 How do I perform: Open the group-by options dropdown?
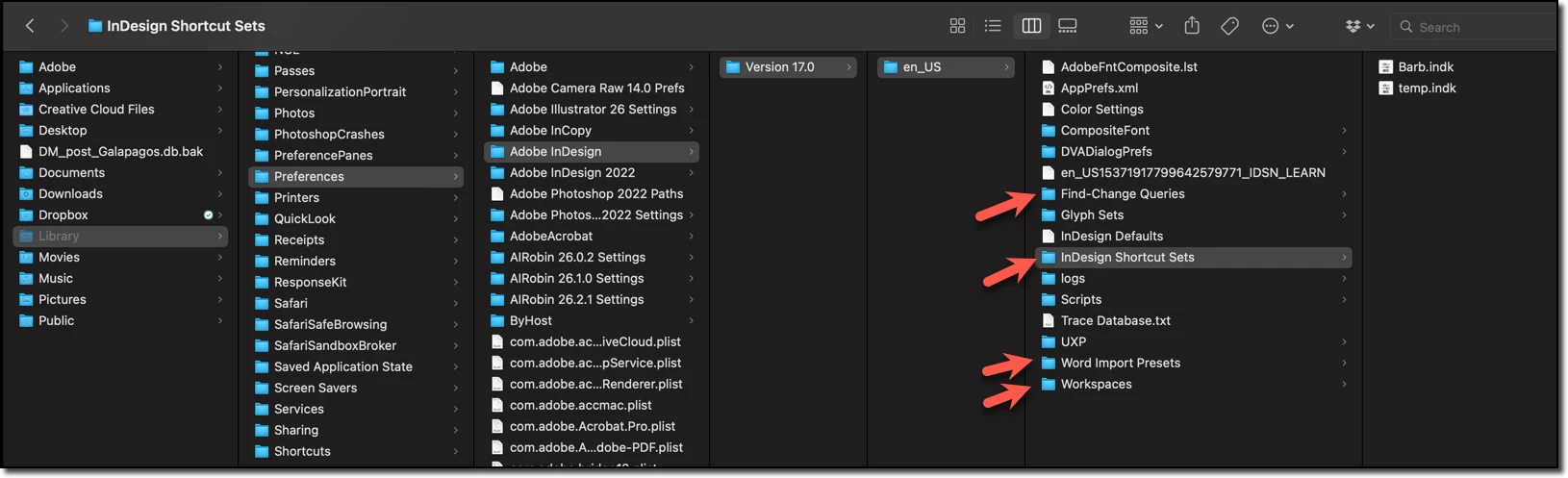[x=1146, y=26]
